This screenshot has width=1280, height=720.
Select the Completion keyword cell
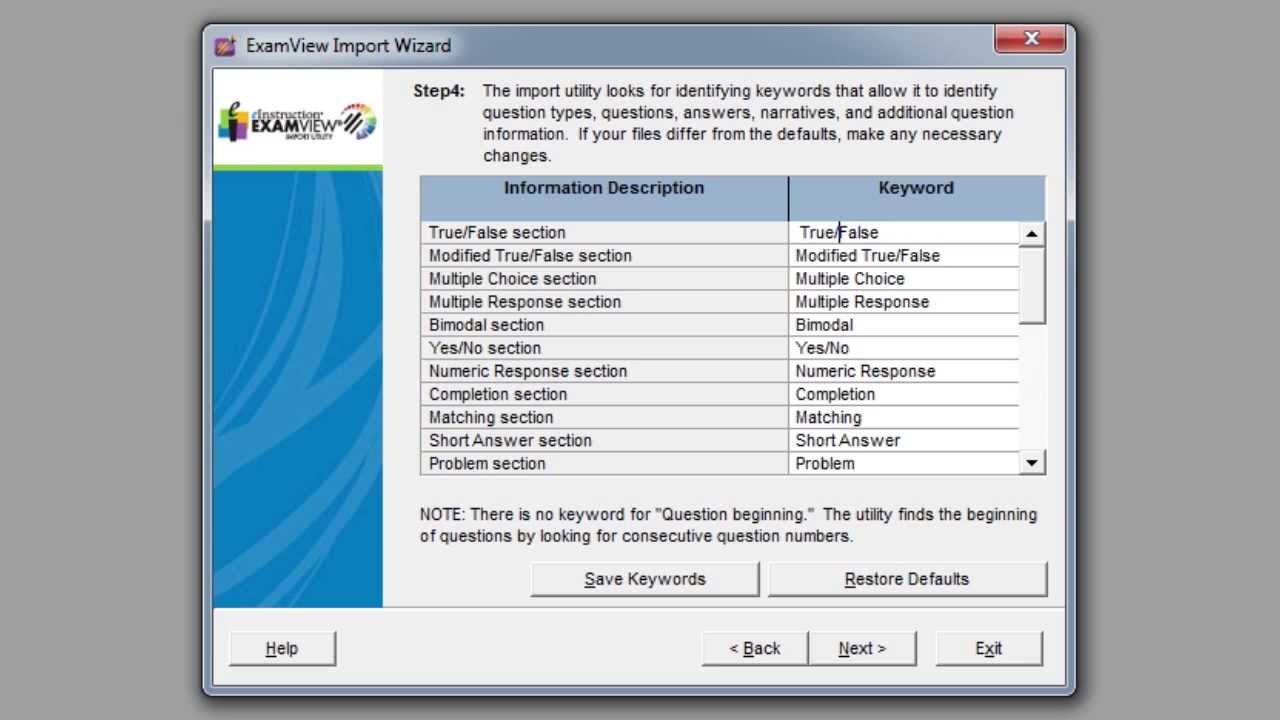904,394
